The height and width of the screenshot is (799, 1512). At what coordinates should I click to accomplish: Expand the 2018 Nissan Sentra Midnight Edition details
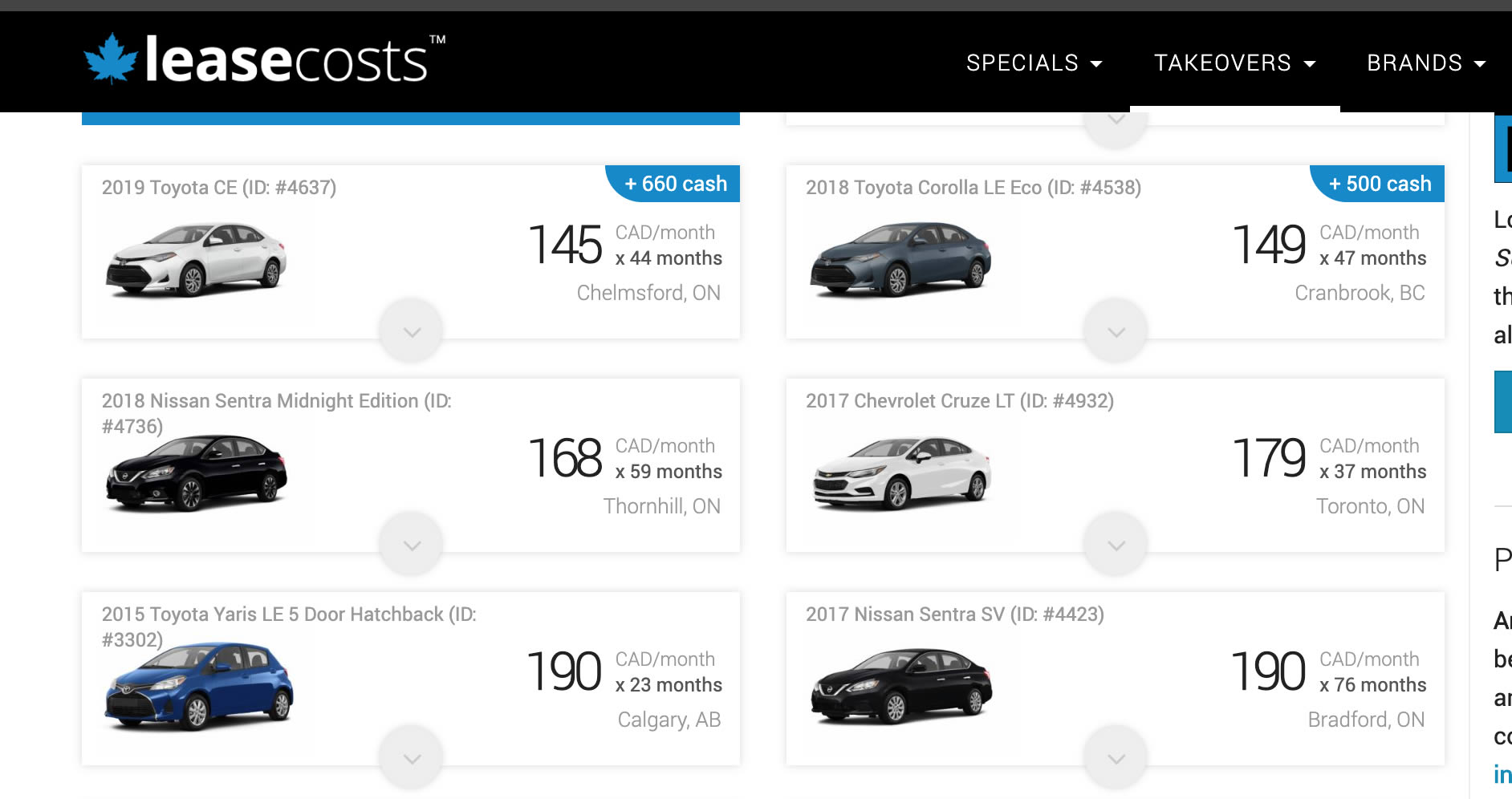click(x=411, y=545)
